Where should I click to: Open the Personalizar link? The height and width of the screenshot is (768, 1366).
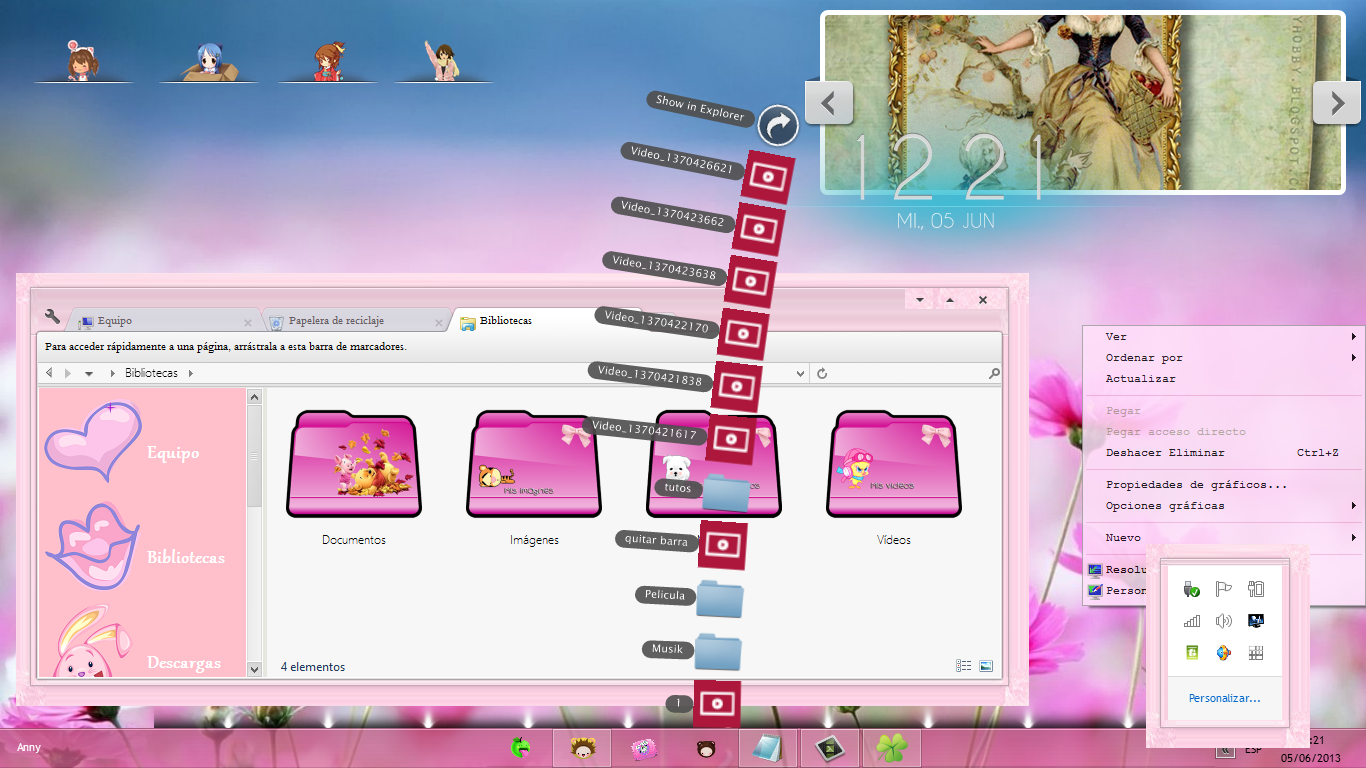pyautogui.click(x=1223, y=699)
